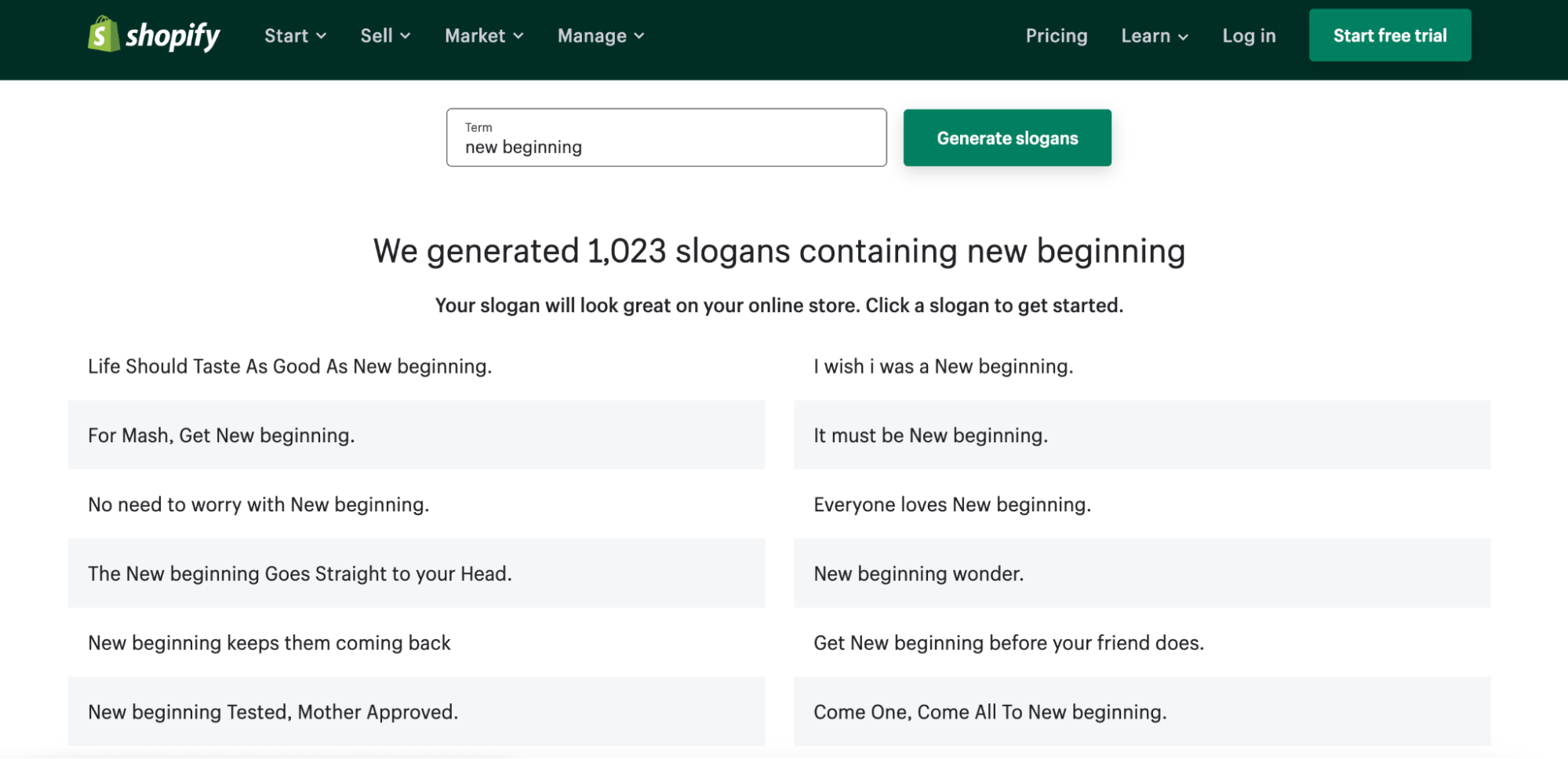1568x759 pixels.
Task: Open the Market dropdown
Action: tap(484, 36)
